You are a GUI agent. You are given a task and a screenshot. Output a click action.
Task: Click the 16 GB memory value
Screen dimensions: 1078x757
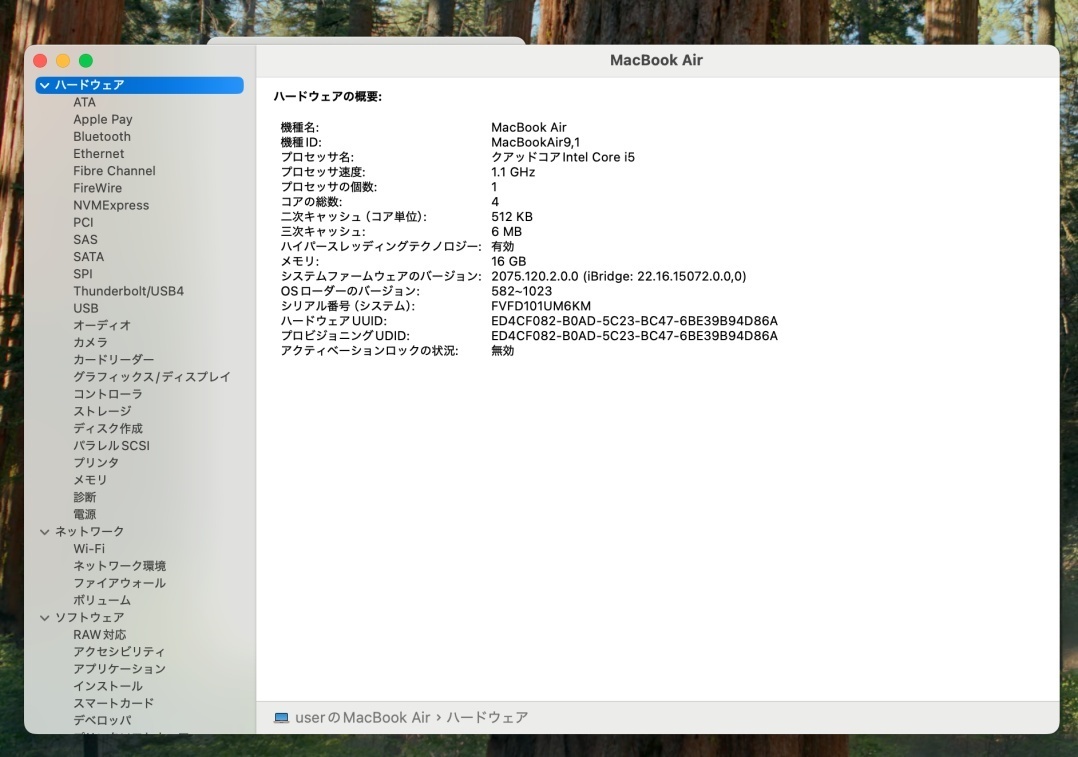coord(508,261)
